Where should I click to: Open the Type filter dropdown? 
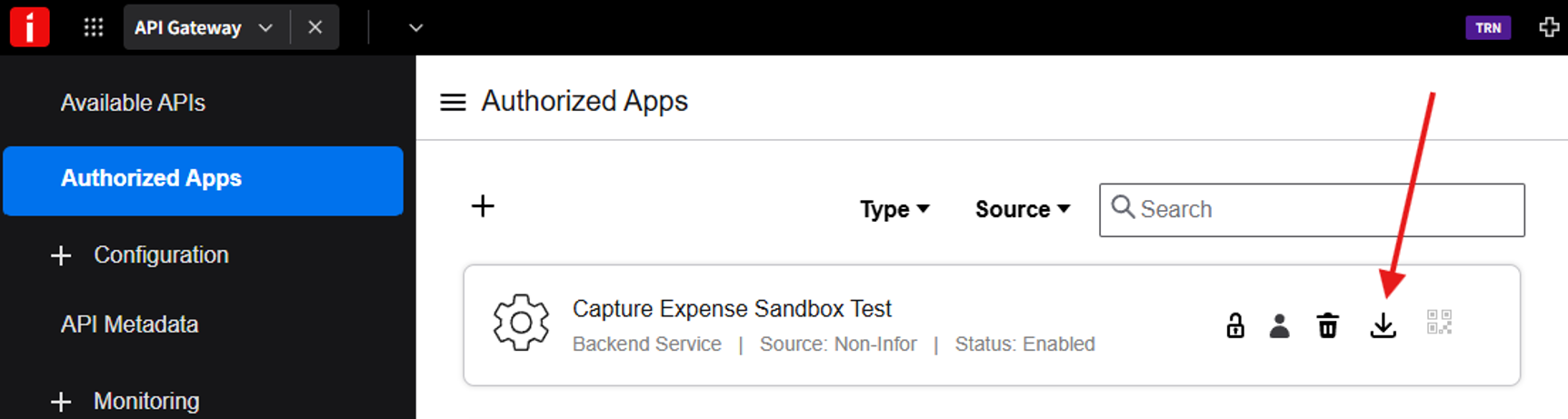[x=894, y=209]
